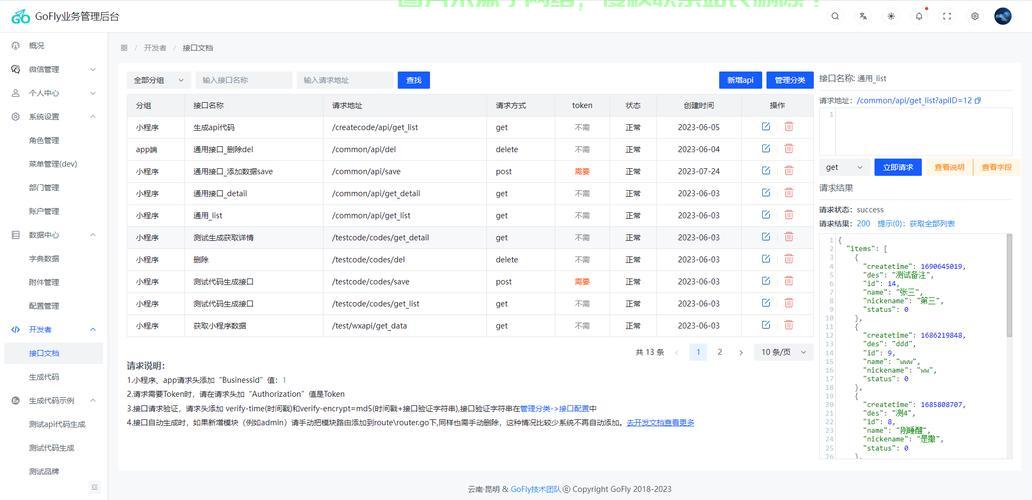
Task: Click the 新增api button
Action: [740, 80]
